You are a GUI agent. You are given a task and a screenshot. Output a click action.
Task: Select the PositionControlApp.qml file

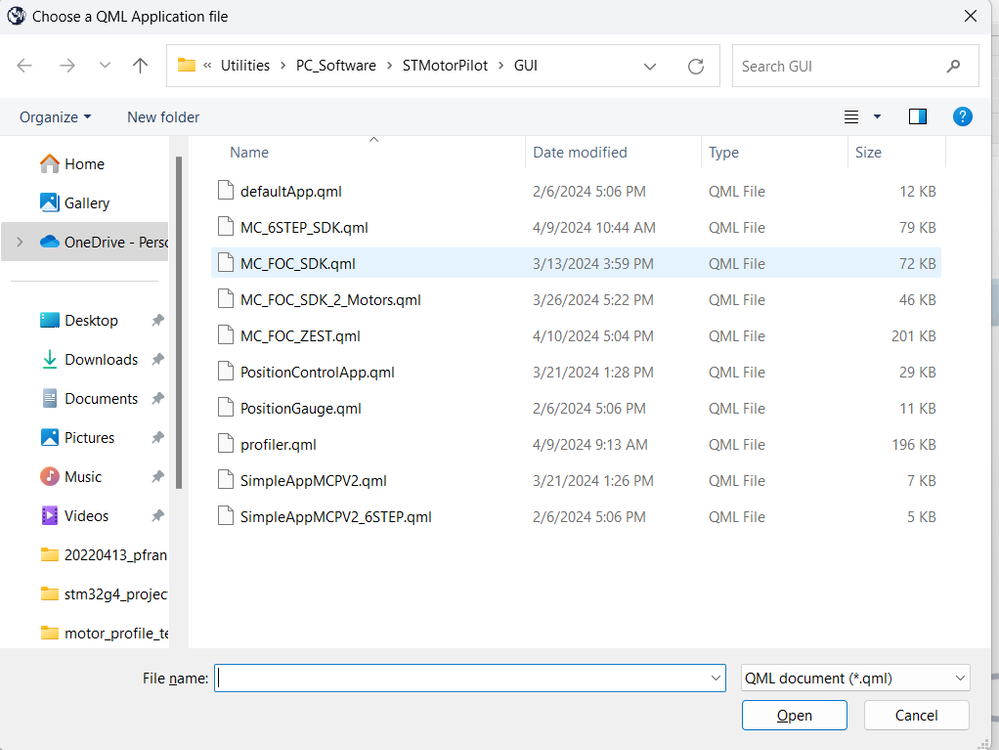click(x=576, y=372)
